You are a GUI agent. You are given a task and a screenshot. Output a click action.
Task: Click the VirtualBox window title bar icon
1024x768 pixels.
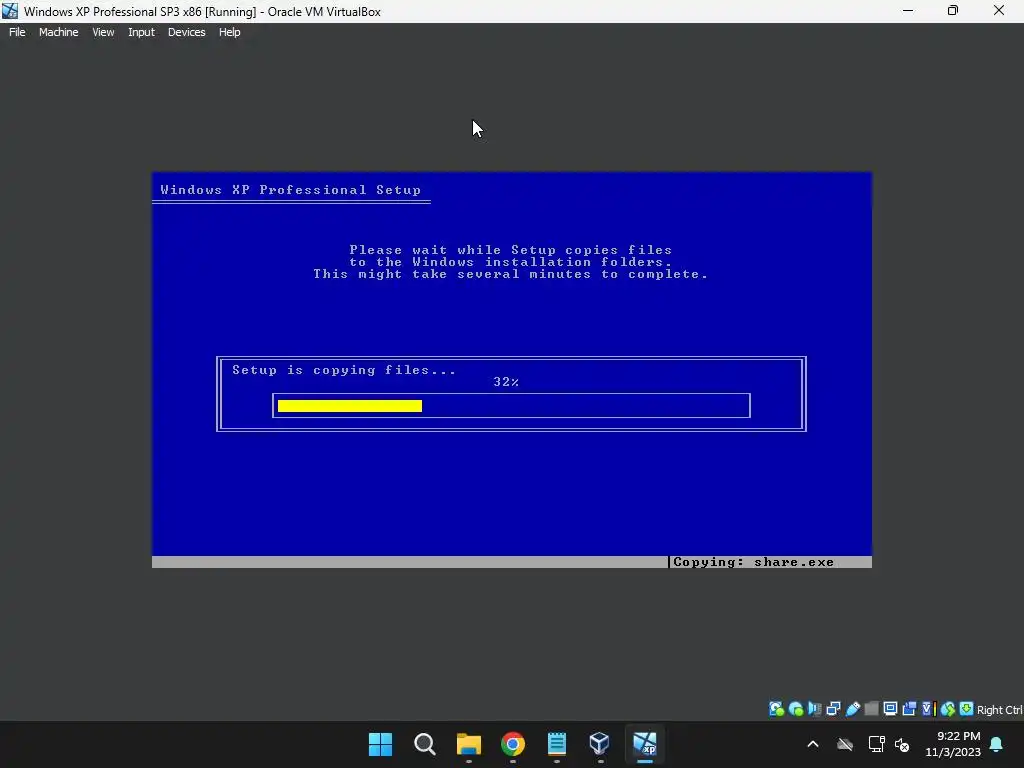[x=10, y=11]
